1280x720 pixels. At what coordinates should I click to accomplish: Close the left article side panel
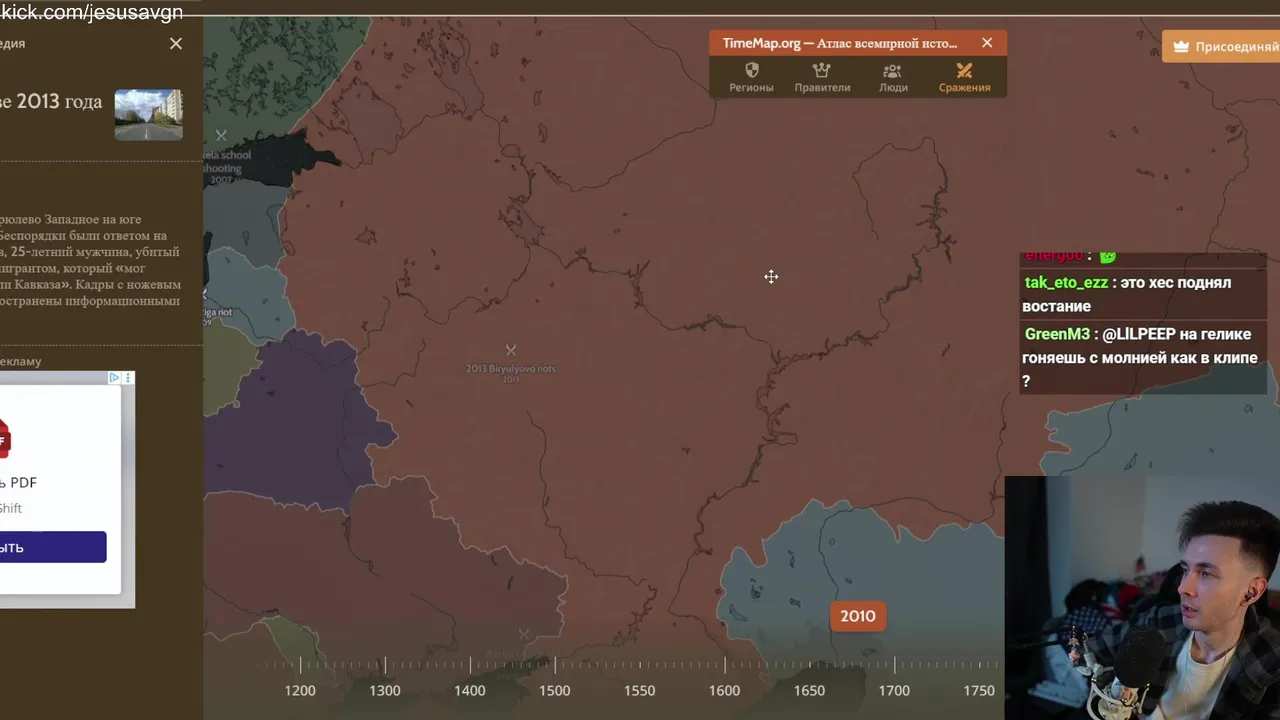tap(176, 43)
